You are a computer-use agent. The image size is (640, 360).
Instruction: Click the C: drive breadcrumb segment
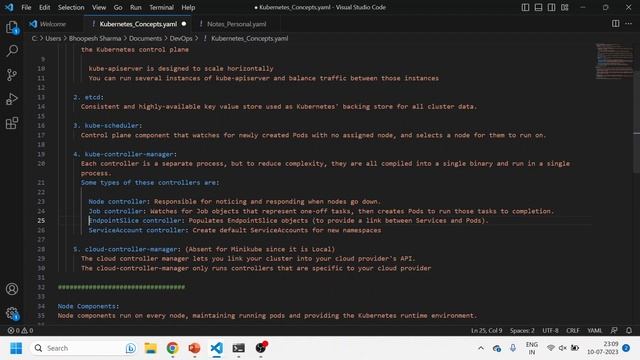[x=34, y=38]
